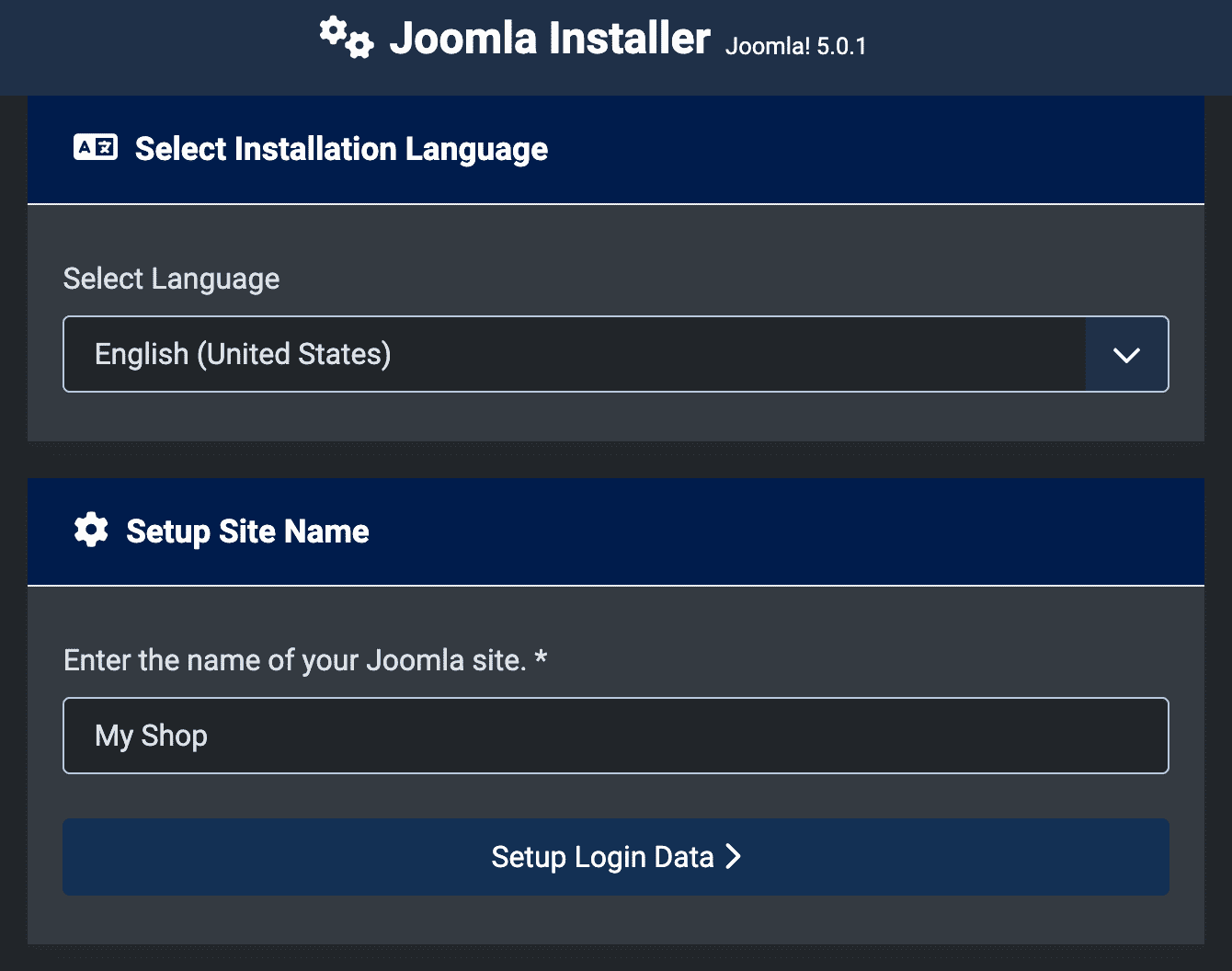This screenshot has width=1232, height=971.
Task: Select the English (United States) language box
Action: [616, 354]
